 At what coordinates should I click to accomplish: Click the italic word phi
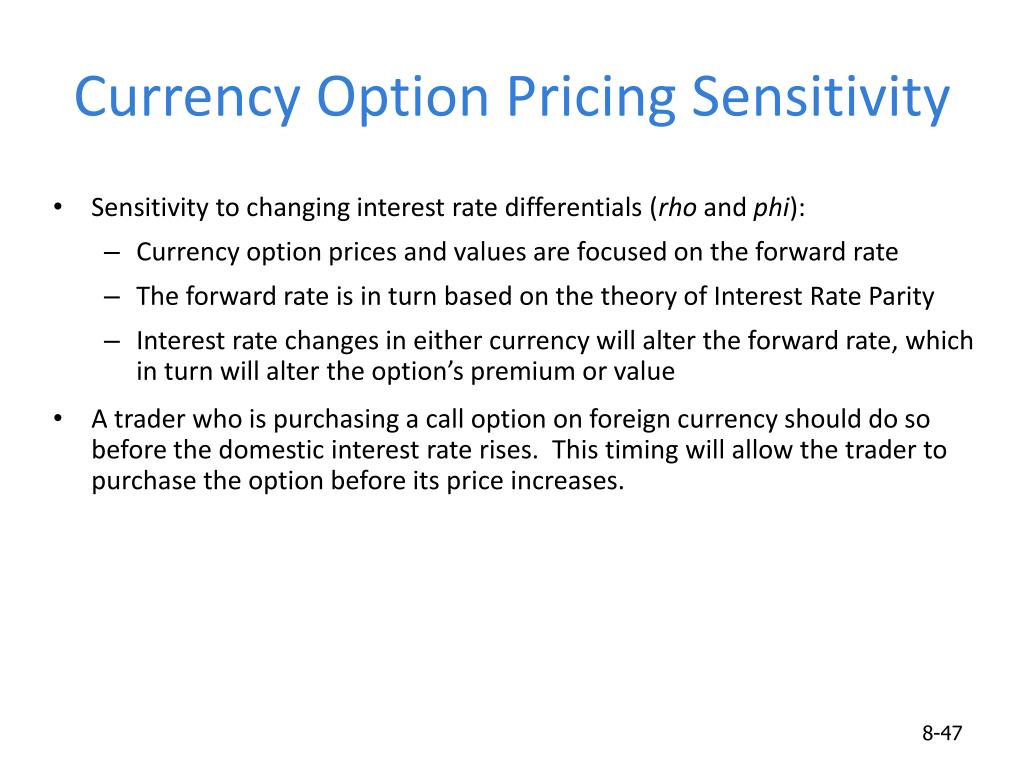pyautogui.click(x=771, y=208)
